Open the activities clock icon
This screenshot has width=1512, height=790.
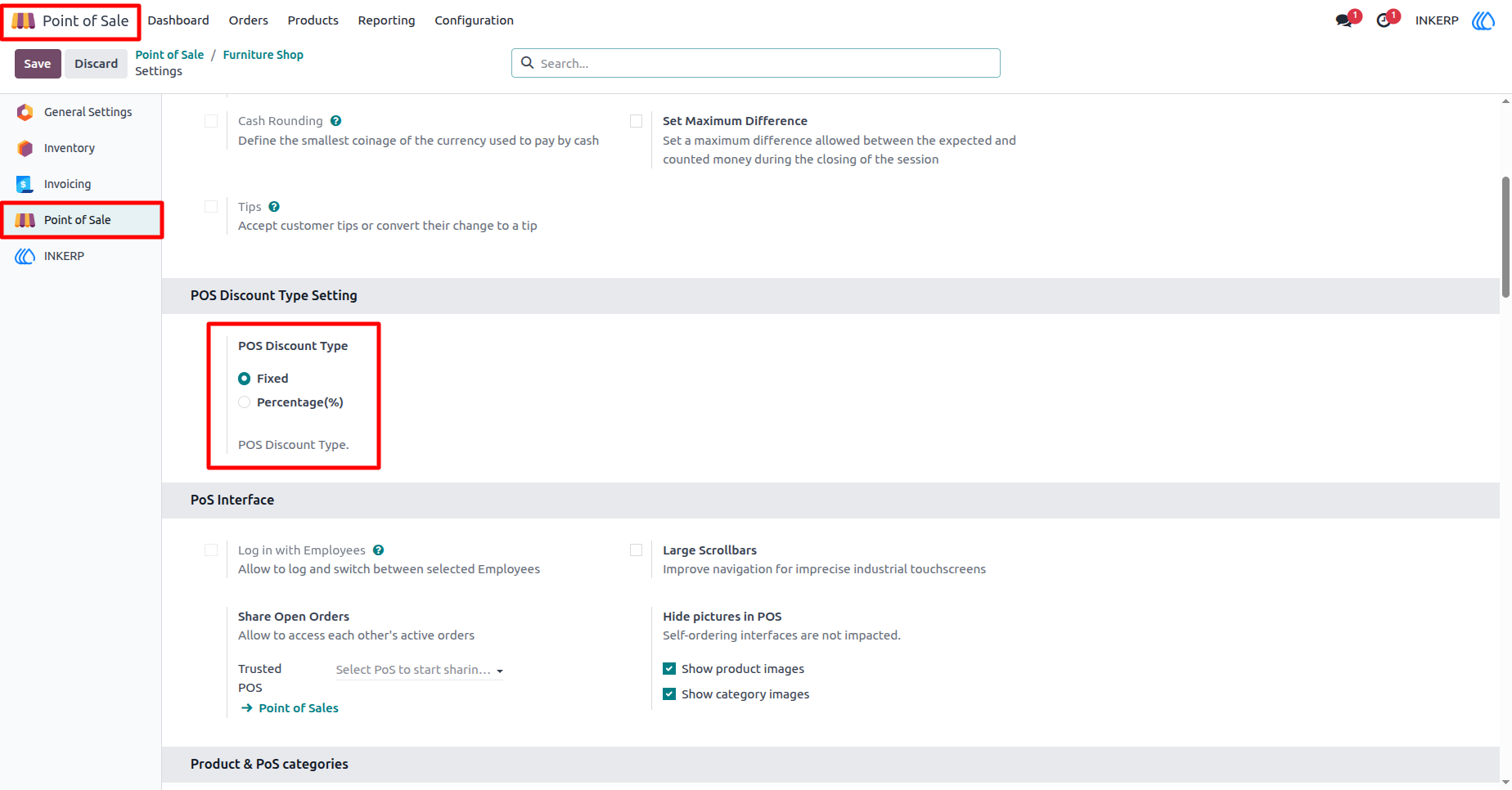[1384, 20]
